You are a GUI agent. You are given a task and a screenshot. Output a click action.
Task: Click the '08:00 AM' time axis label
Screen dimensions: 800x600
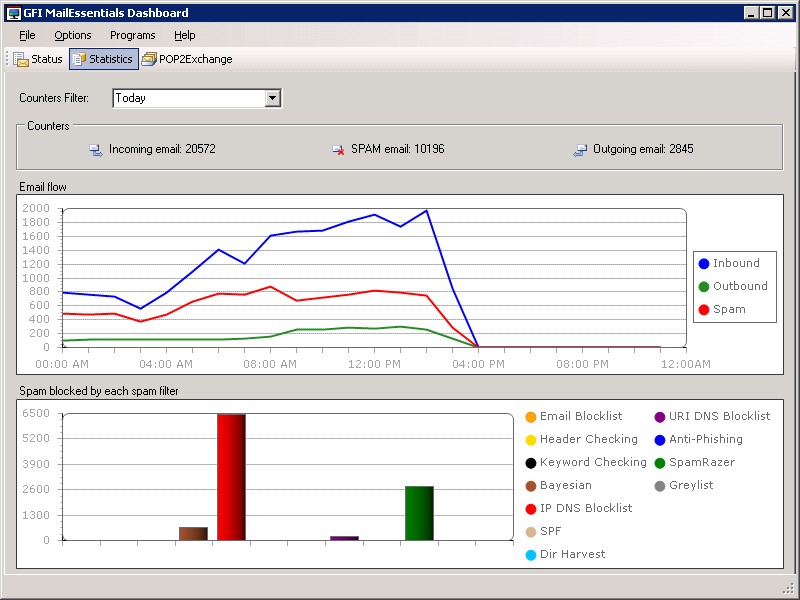pyautogui.click(x=270, y=364)
